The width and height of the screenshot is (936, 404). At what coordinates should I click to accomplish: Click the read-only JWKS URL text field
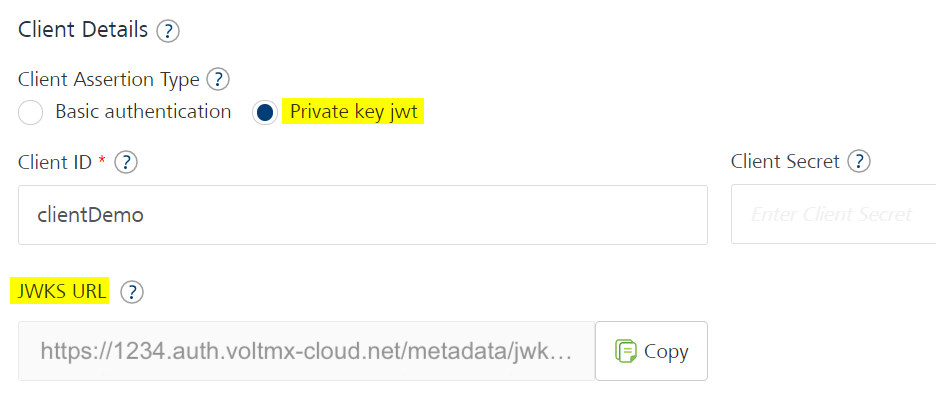[x=306, y=351]
